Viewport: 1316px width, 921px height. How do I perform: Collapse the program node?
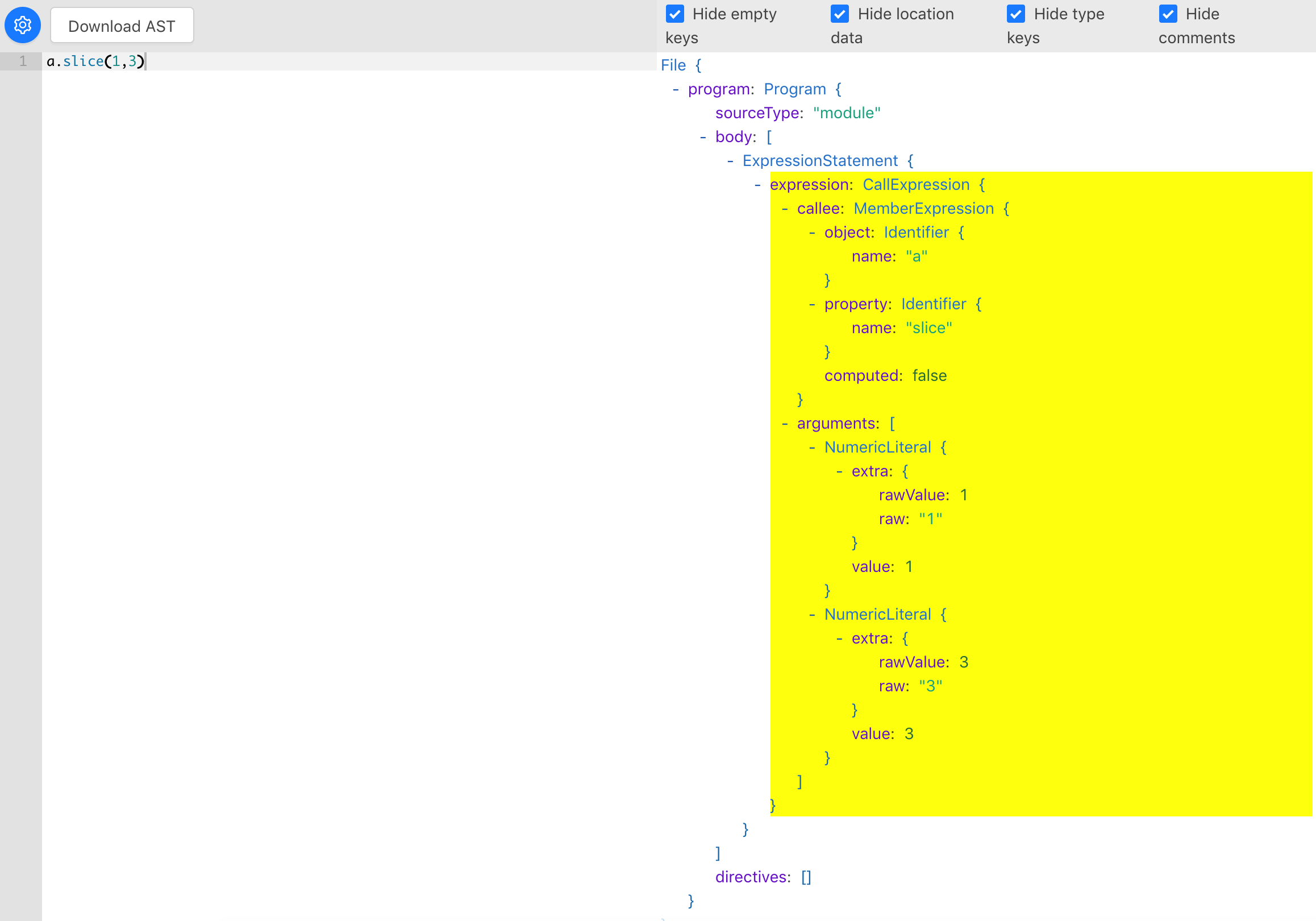676,89
